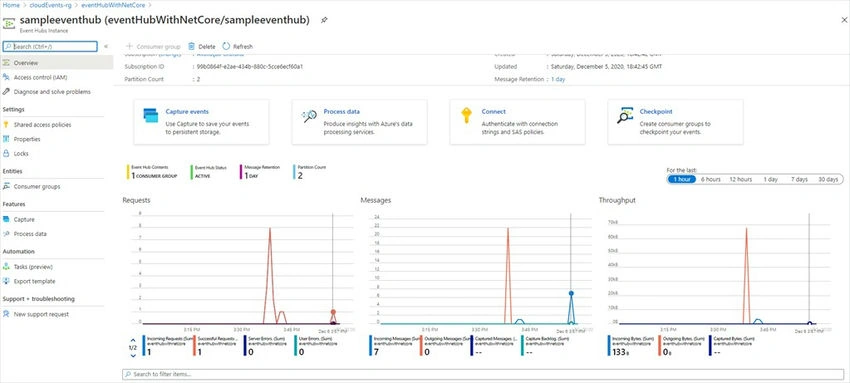Click the Shared access policies key icon

tap(6, 125)
